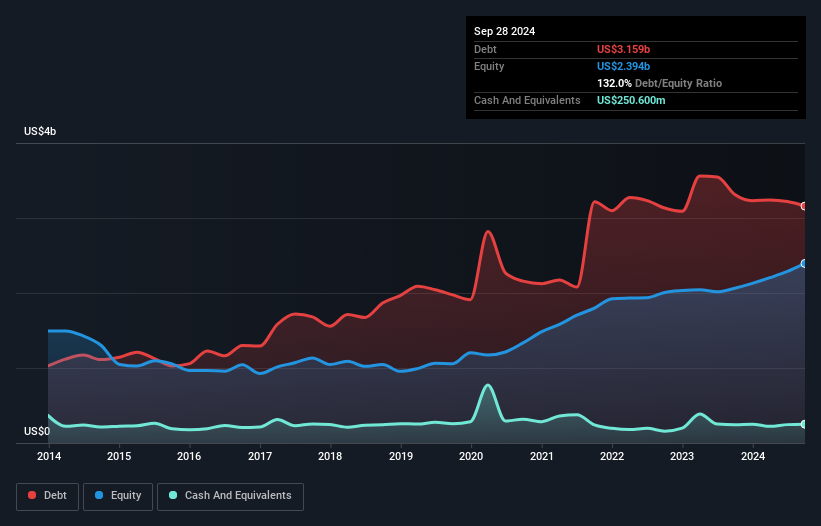Screen dimensions: 821x526
Task: Click the 2019 x-axis label
Action: (401, 456)
